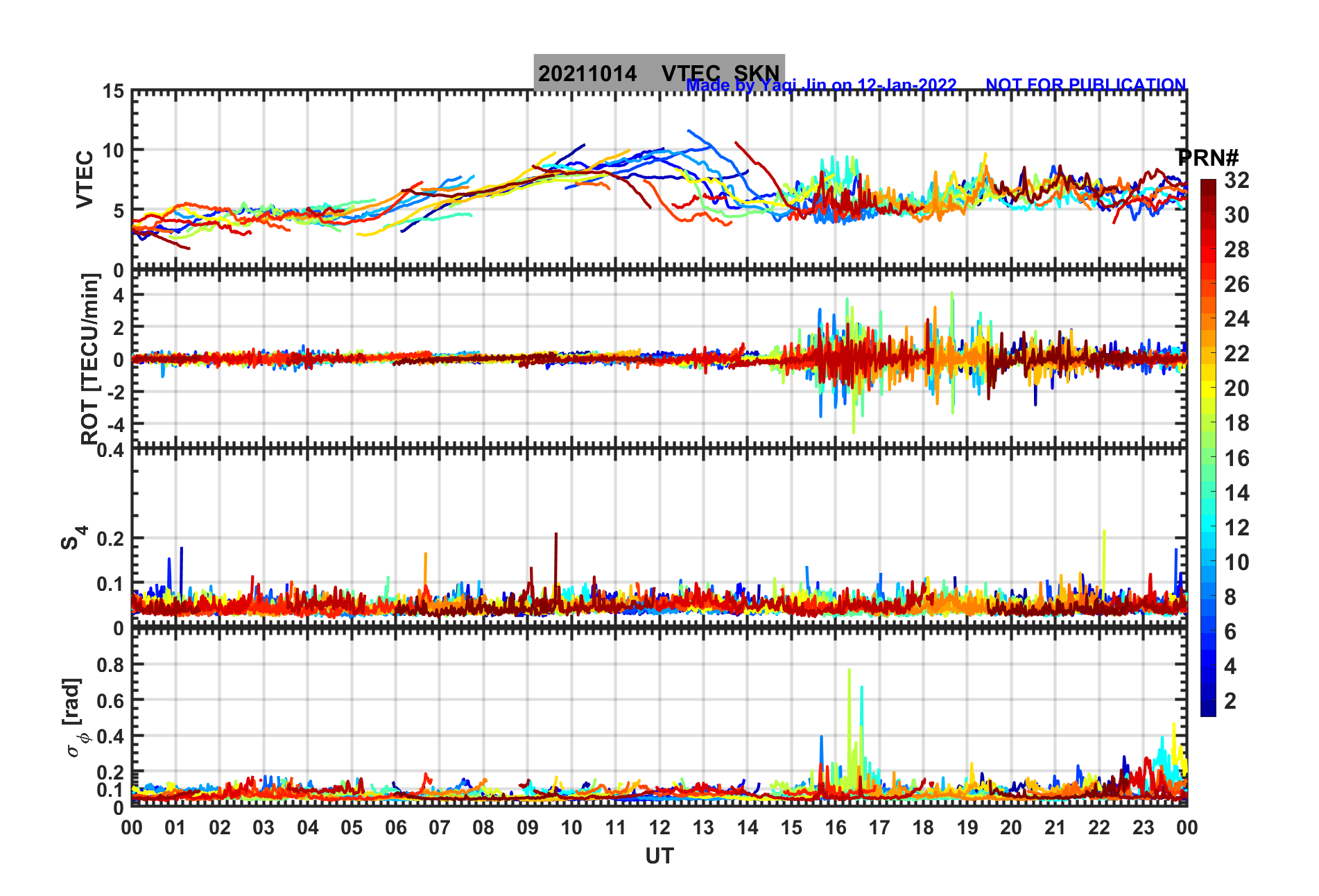1319x896 pixels.
Task: Click inside the S4 scintillation plot panel
Action: point(659,538)
